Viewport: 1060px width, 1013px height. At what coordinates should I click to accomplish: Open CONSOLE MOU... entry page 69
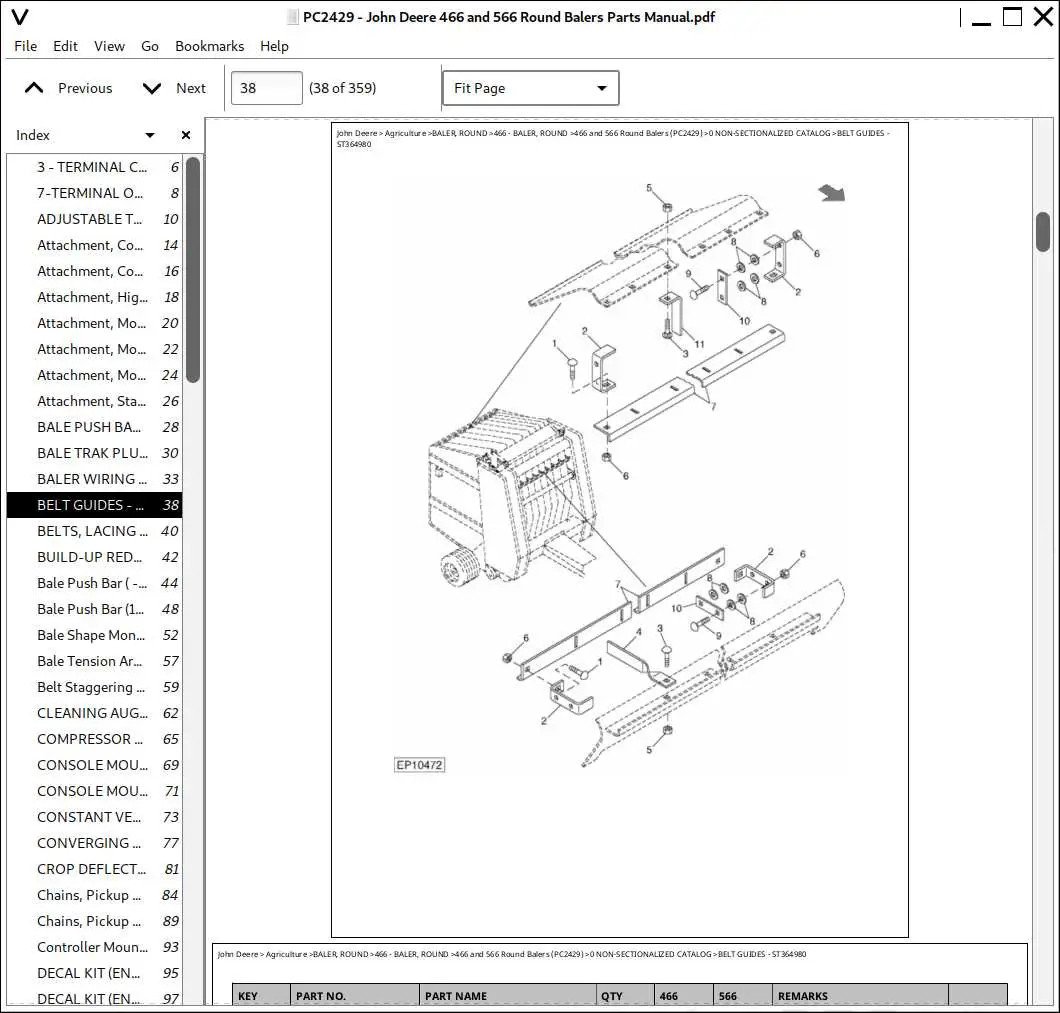click(x=95, y=765)
